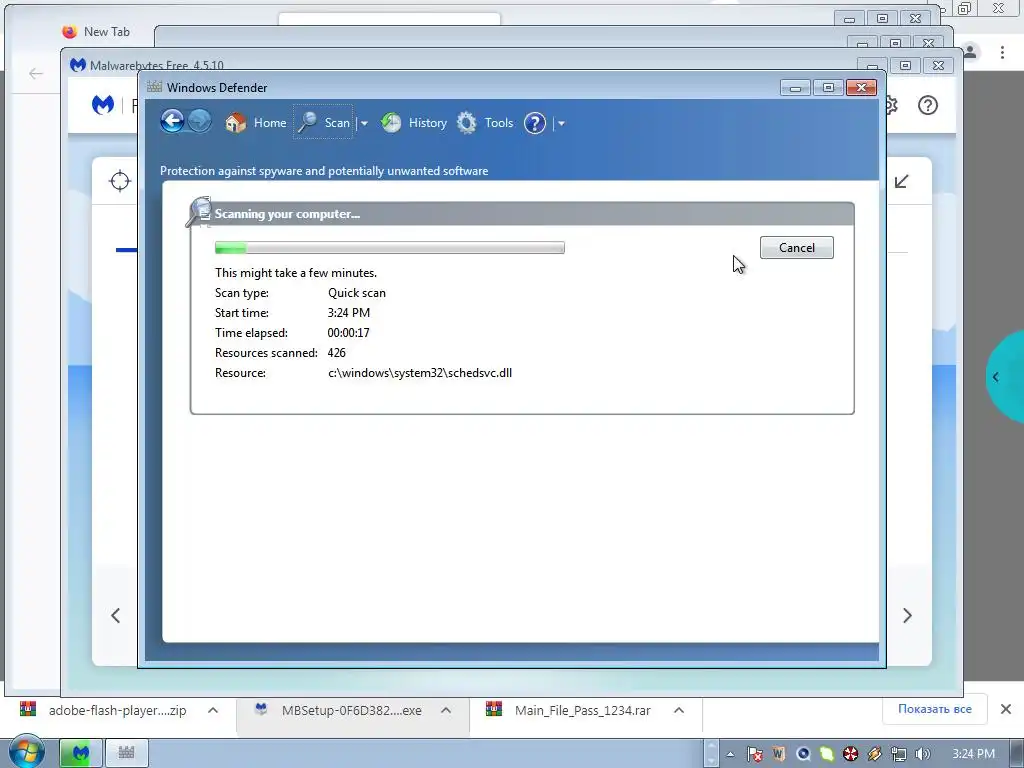
Task: Expand the help options dropdown arrow
Action: tap(561, 123)
